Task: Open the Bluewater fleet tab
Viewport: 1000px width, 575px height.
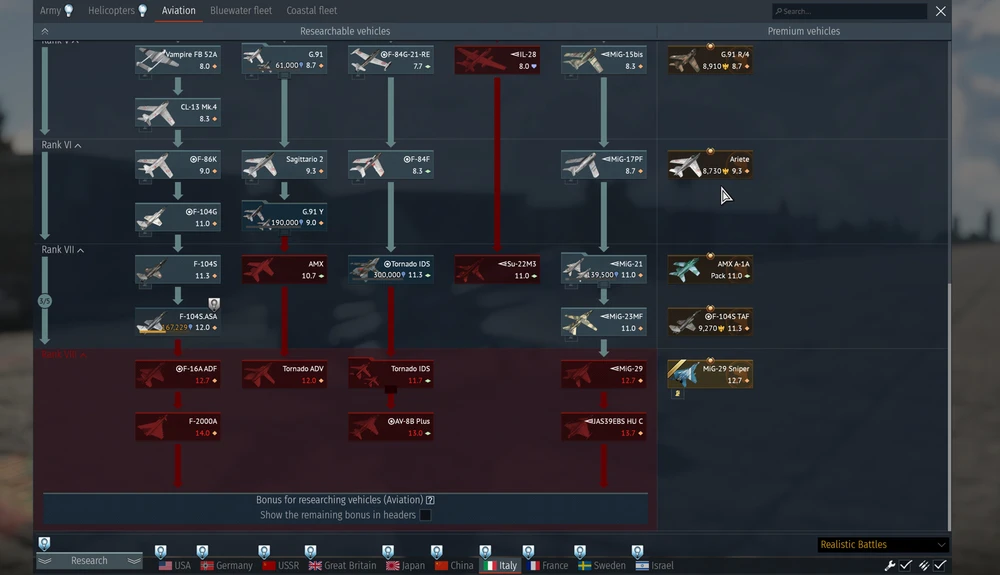Action: click(241, 11)
